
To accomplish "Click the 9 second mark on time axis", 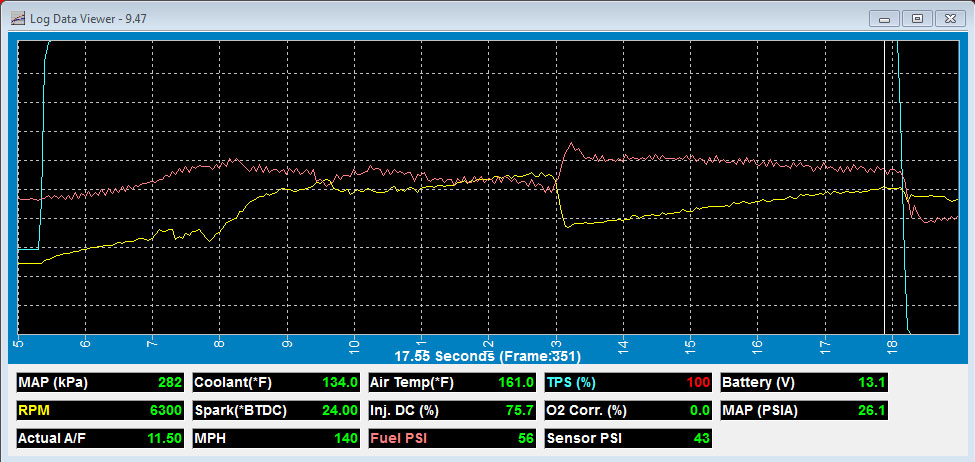I will pos(287,342).
